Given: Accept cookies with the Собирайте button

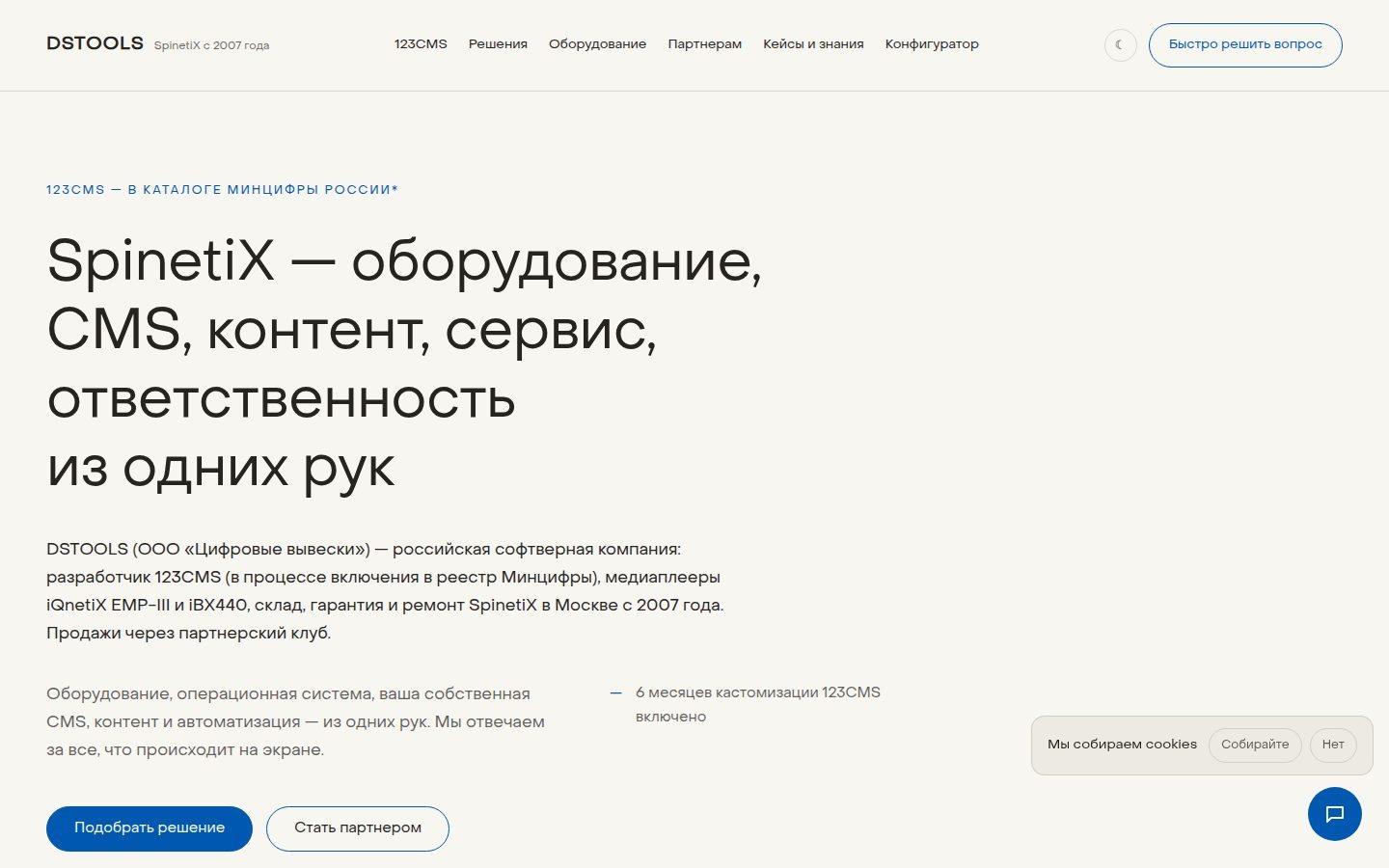Looking at the screenshot, I should pos(1255,745).
